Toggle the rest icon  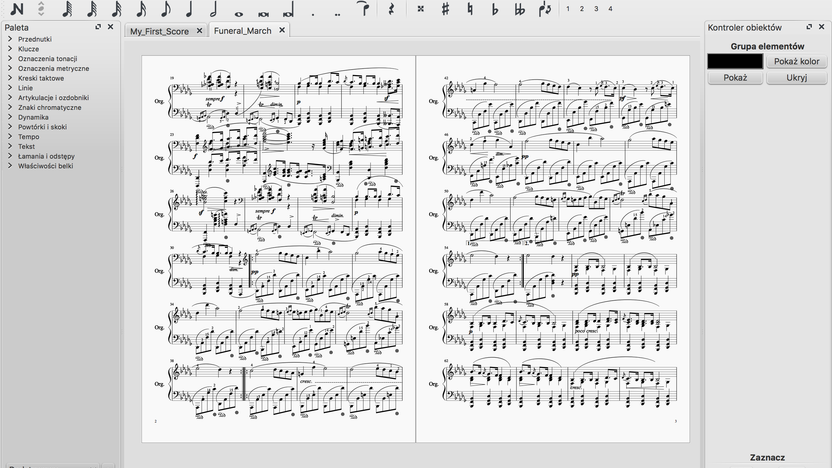pos(392,8)
